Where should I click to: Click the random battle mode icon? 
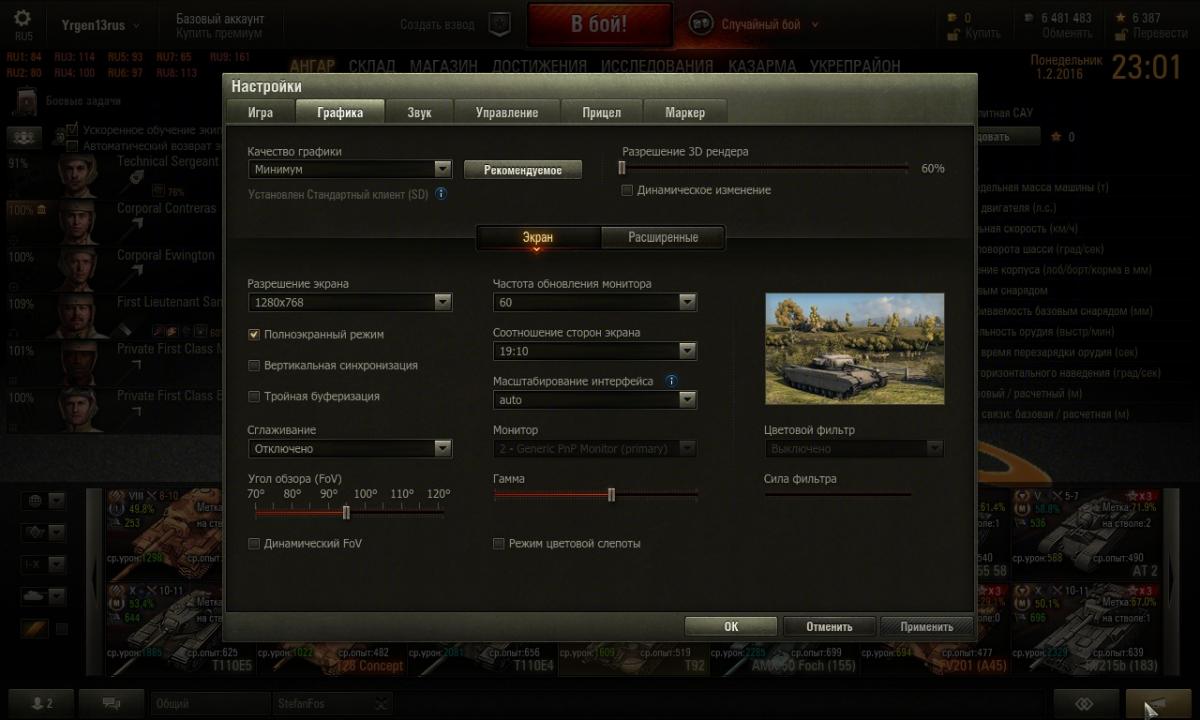pos(702,24)
